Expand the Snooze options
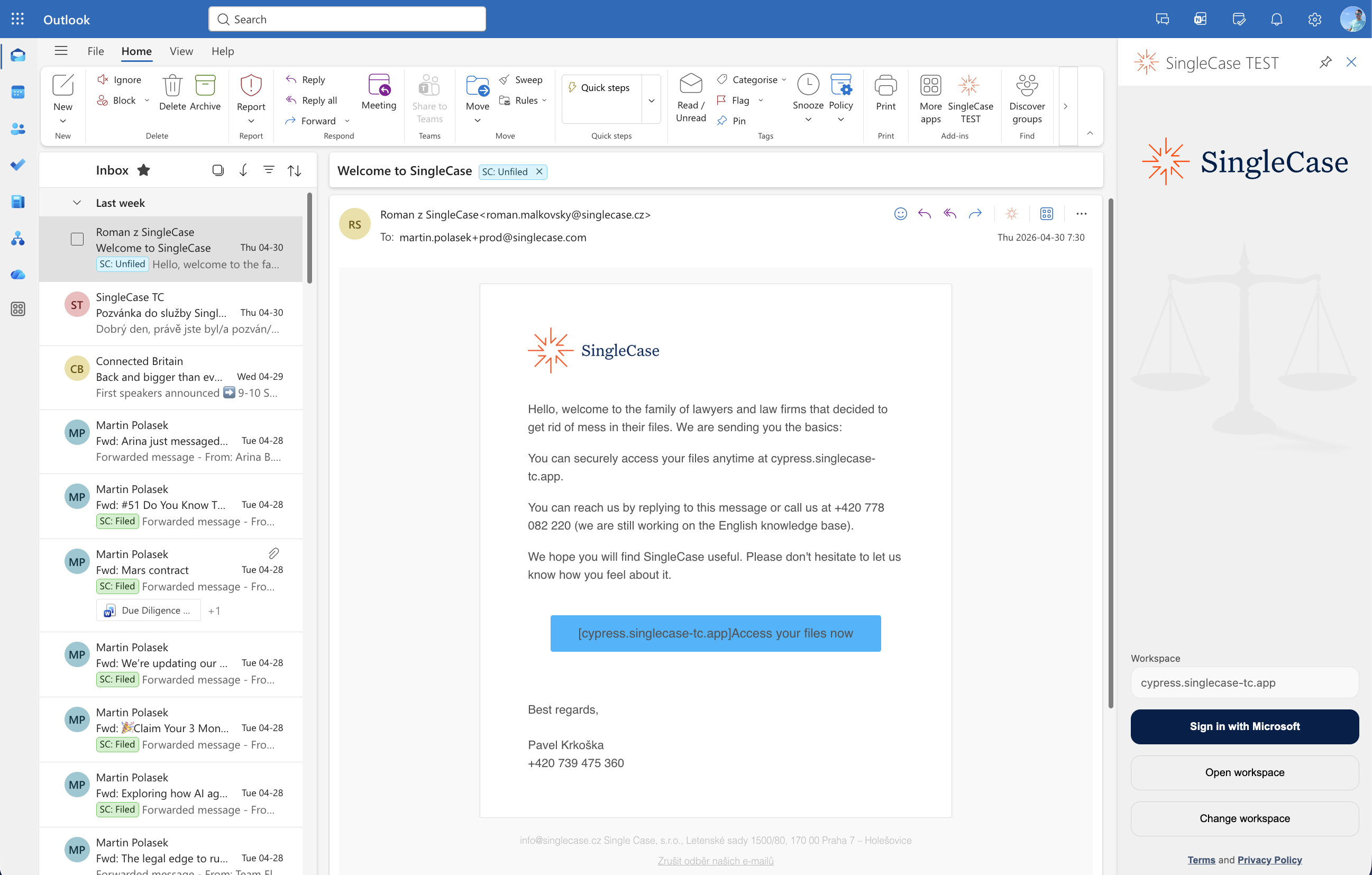 pyautogui.click(x=808, y=119)
